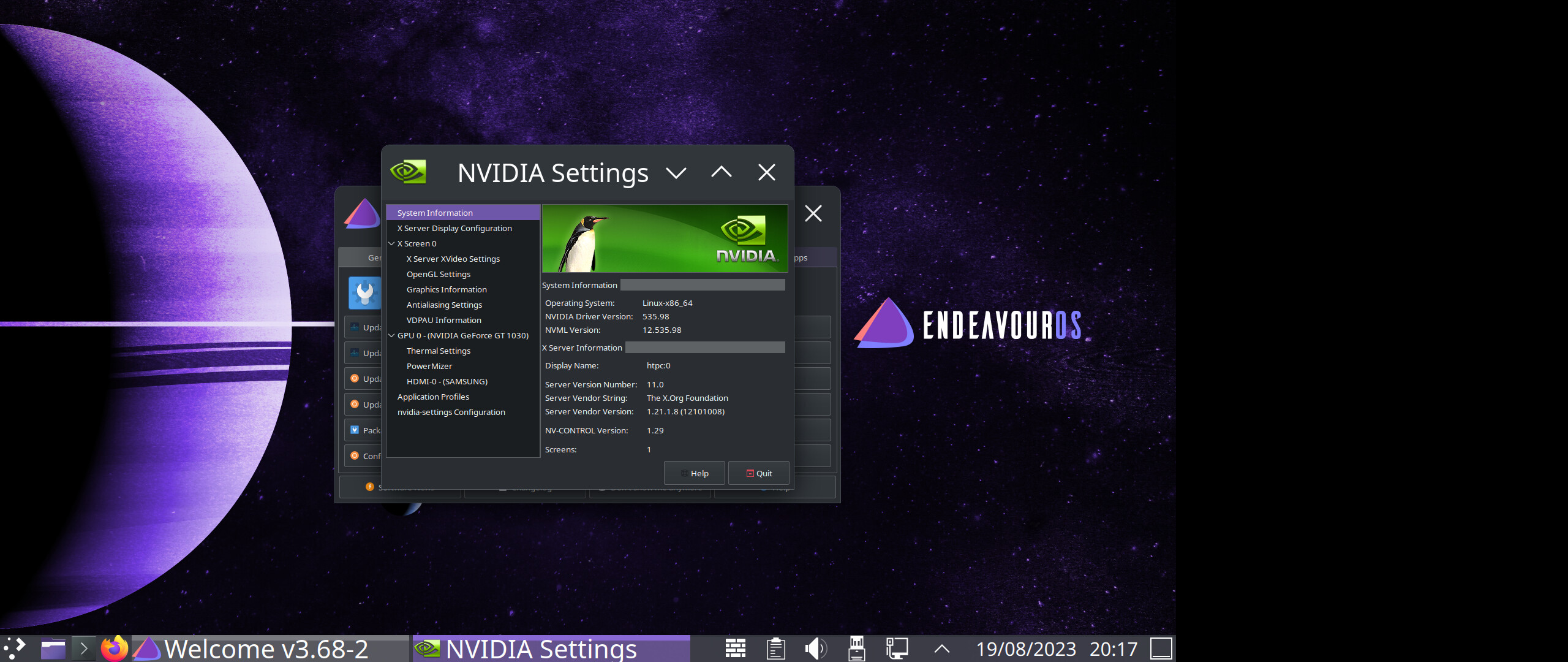Open X Server XVideo Settings
1568x662 pixels.
[x=453, y=259]
